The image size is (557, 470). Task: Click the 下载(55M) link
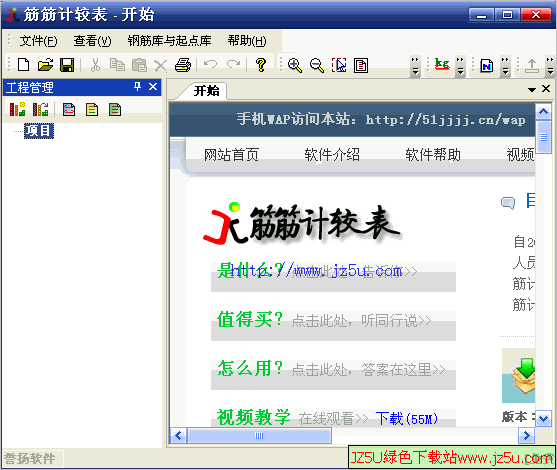[407, 419]
